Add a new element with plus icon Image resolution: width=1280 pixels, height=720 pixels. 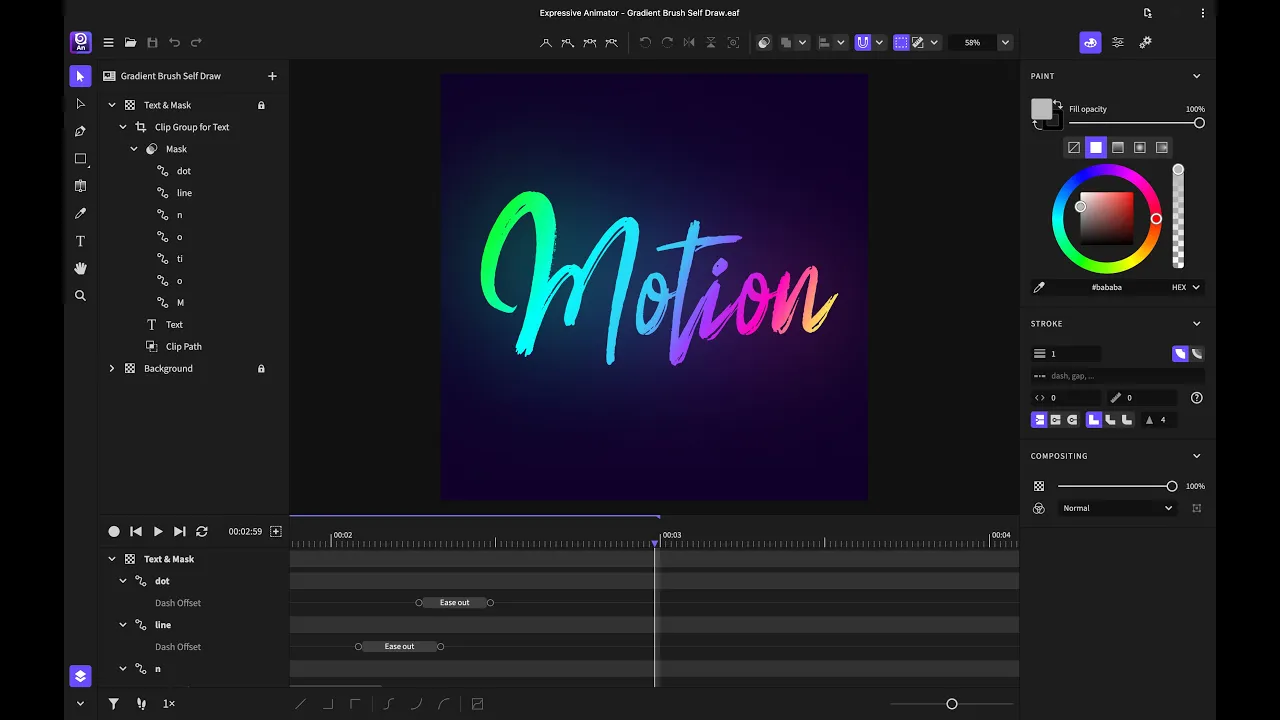tap(272, 76)
